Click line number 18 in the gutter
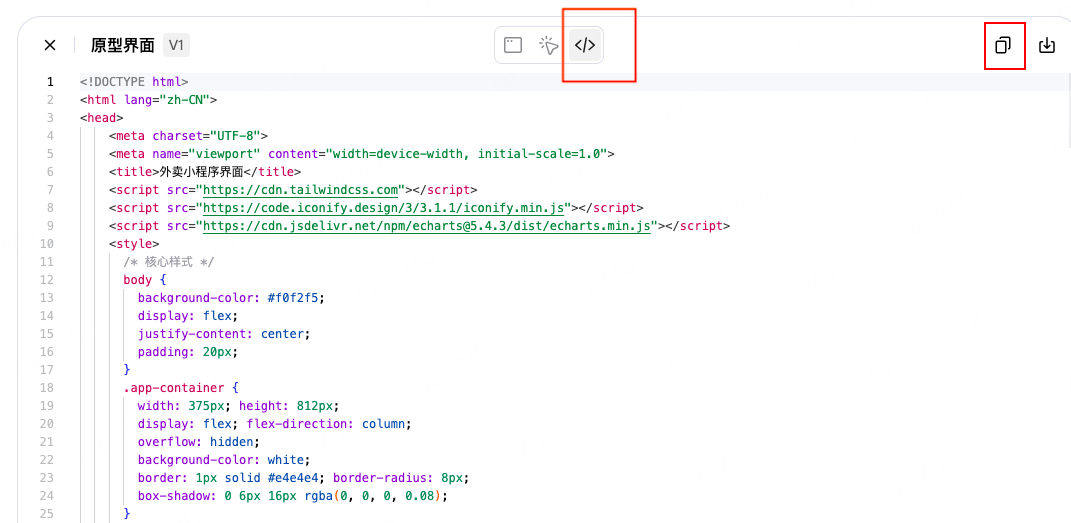The height and width of the screenshot is (523, 1071). 47,388
